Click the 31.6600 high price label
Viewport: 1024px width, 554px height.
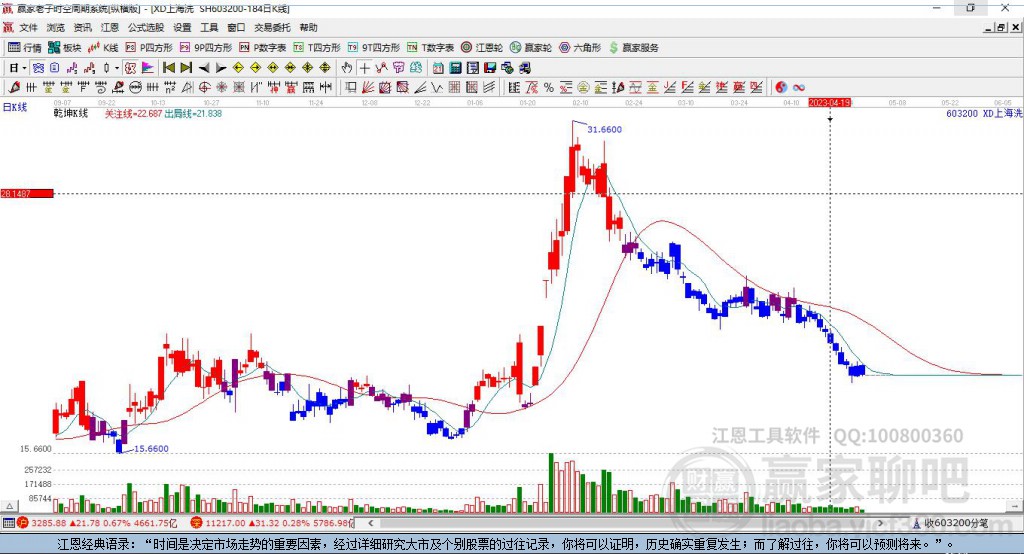point(604,129)
